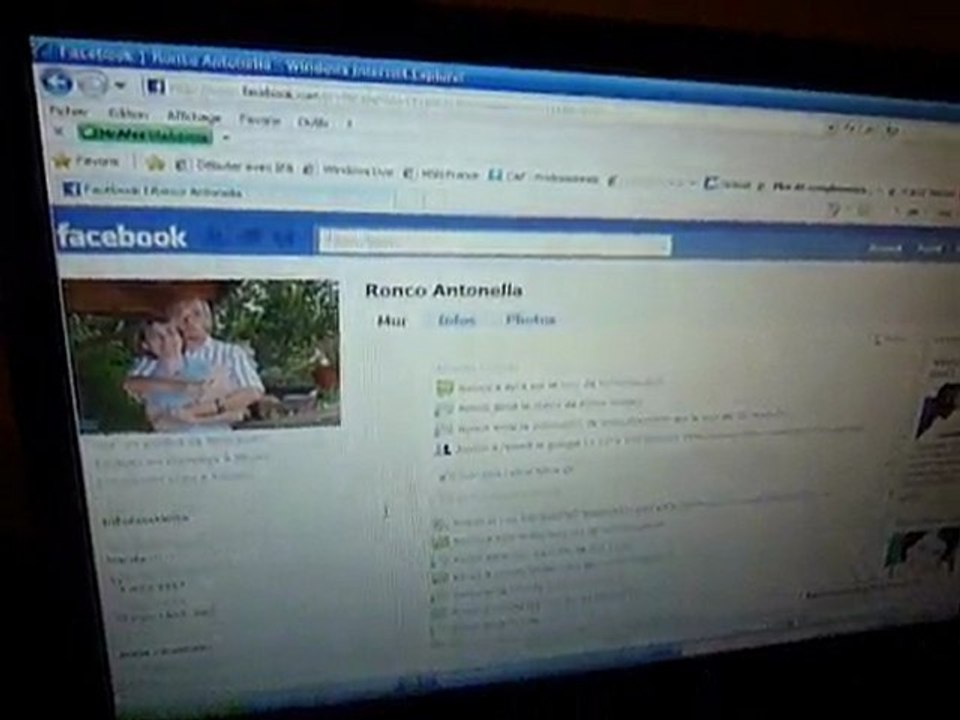The height and width of the screenshot is (720, 960).
Task: Close the McAfee toolbar with its x
Action: point(59,130)
